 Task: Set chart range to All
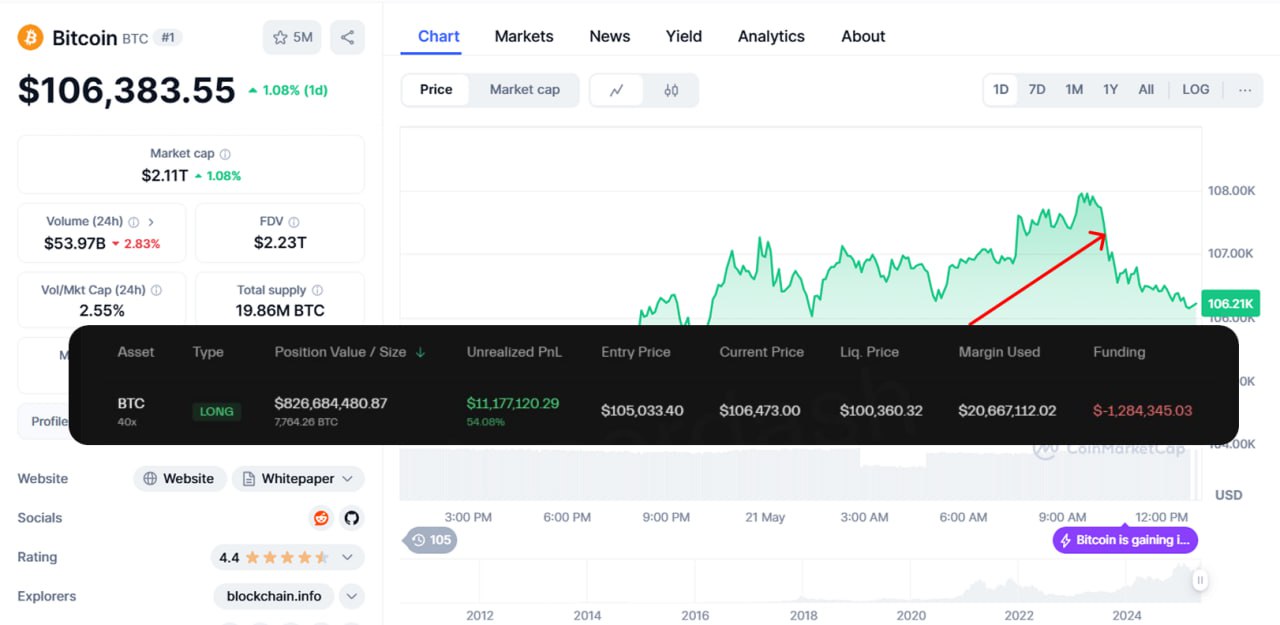[x=1146, y=90]
